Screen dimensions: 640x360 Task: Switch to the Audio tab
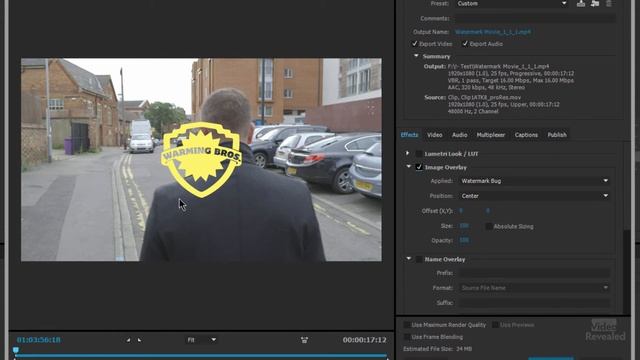[460, 135]
